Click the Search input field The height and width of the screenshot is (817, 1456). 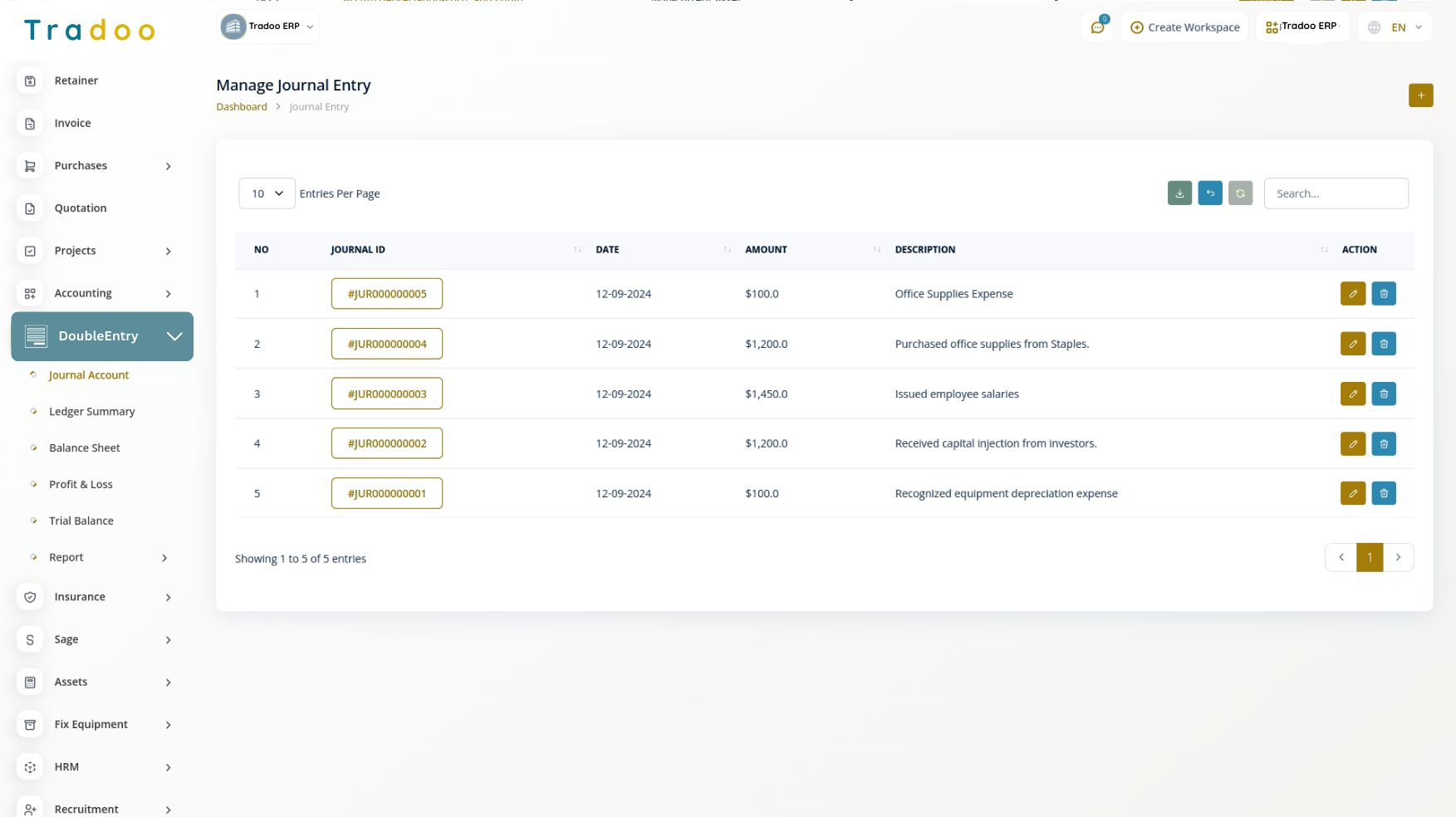click(1336, 193)
